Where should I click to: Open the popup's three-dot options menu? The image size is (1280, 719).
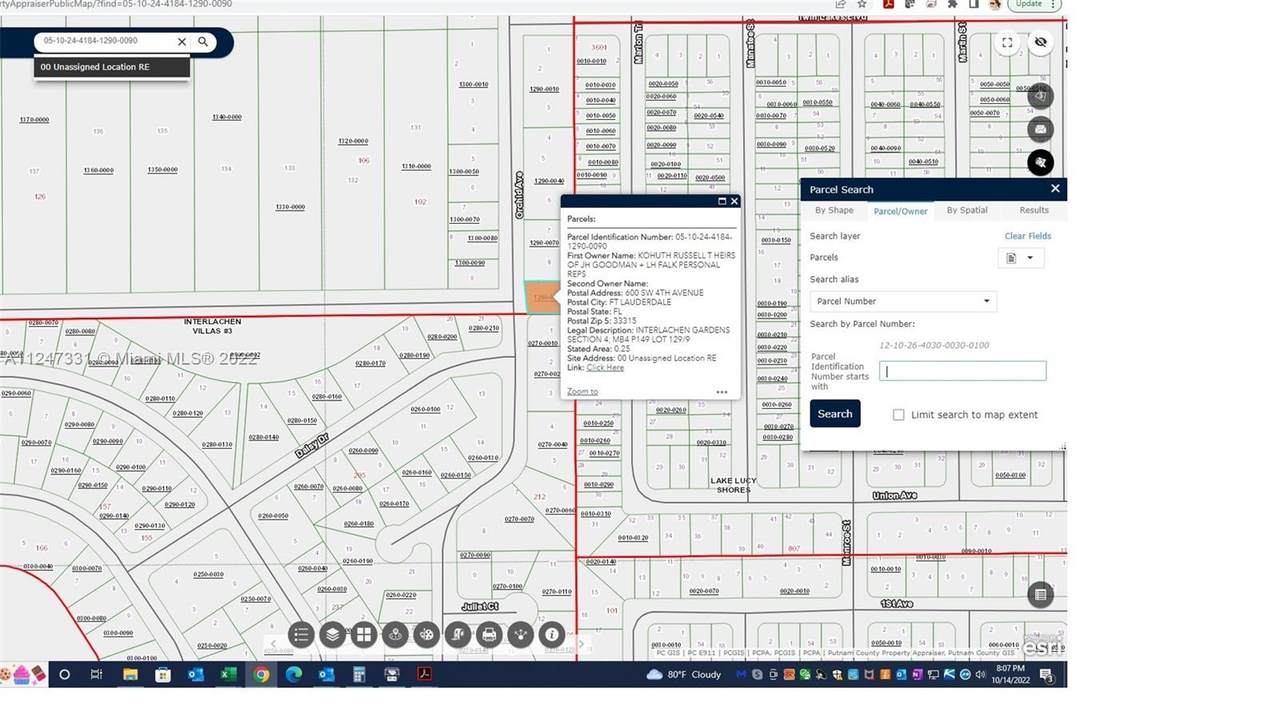coord(722,392)
